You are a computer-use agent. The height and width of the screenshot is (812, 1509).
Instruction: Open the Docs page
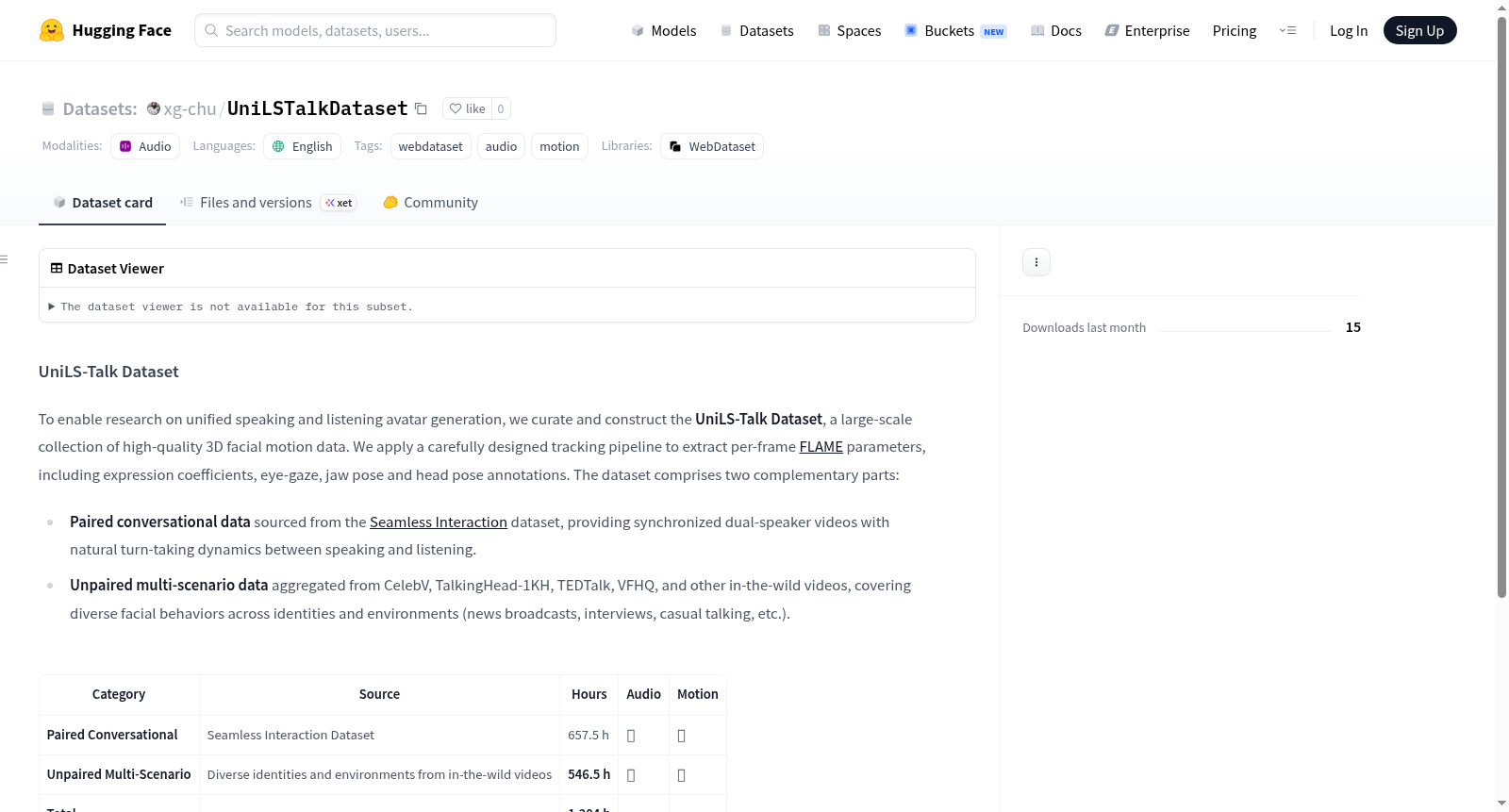click(1055, 30)
